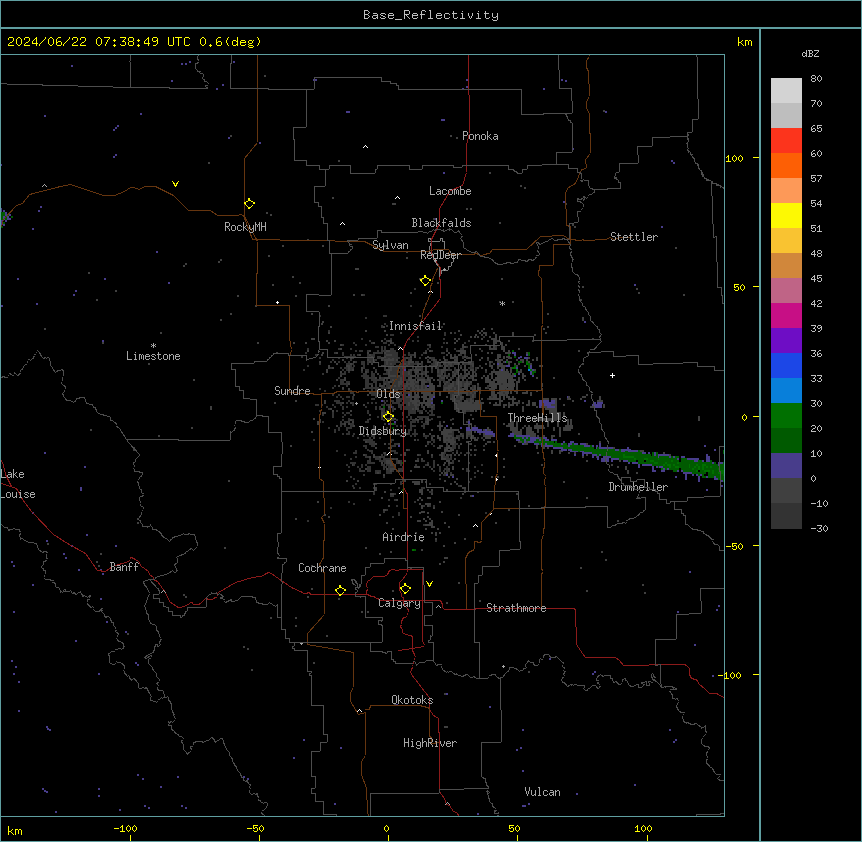
Task: Click the yellow diamond marker above Didsbury
Action: [x=389, y=417]
